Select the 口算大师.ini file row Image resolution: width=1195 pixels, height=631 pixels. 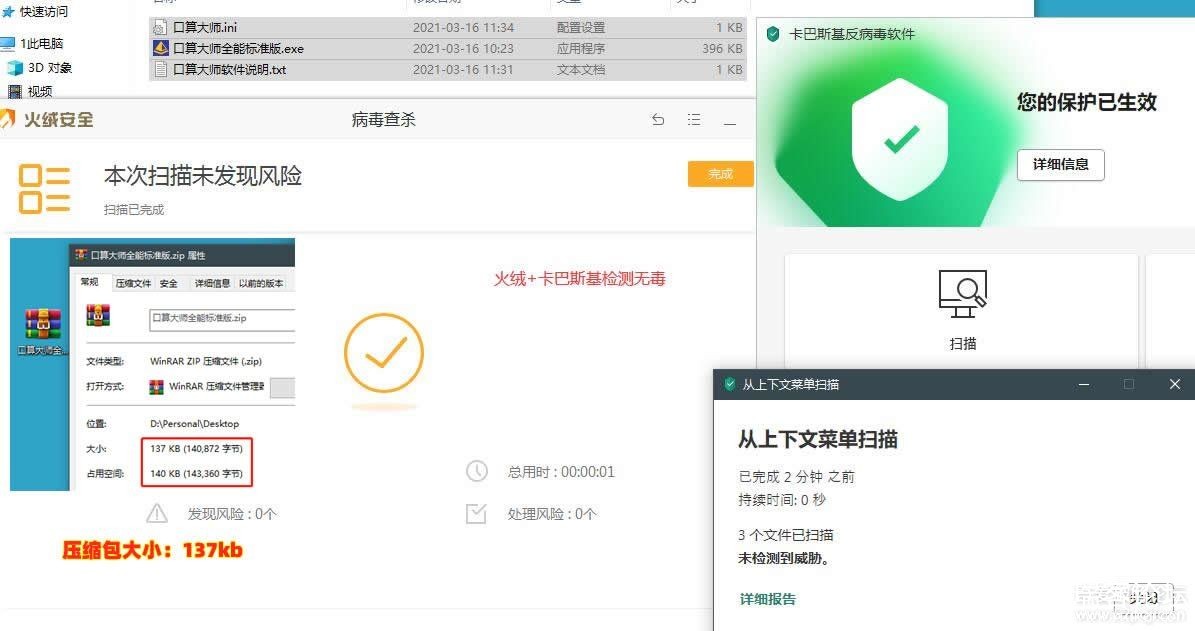448,27
